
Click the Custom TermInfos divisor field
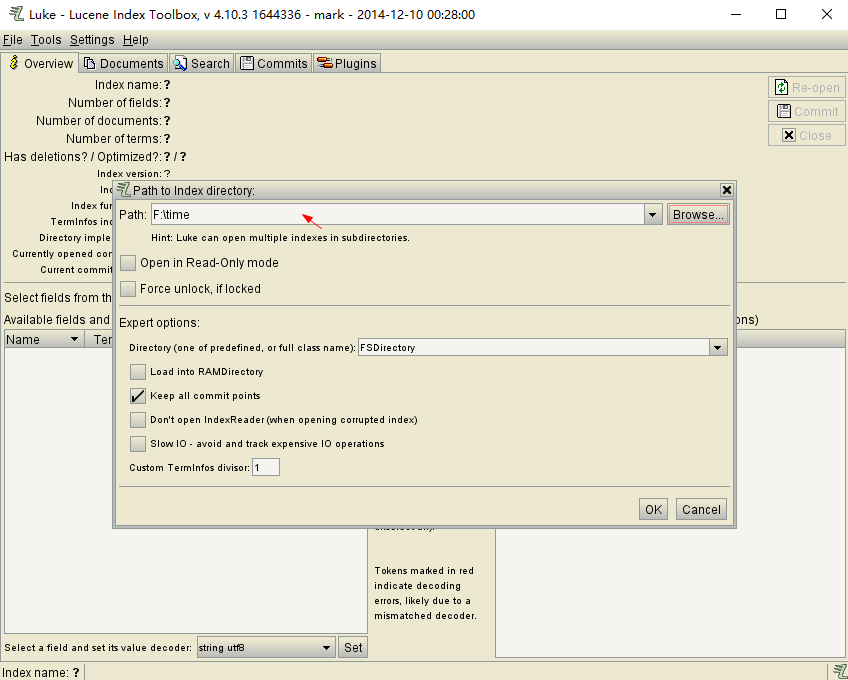(x=266, y=467)
